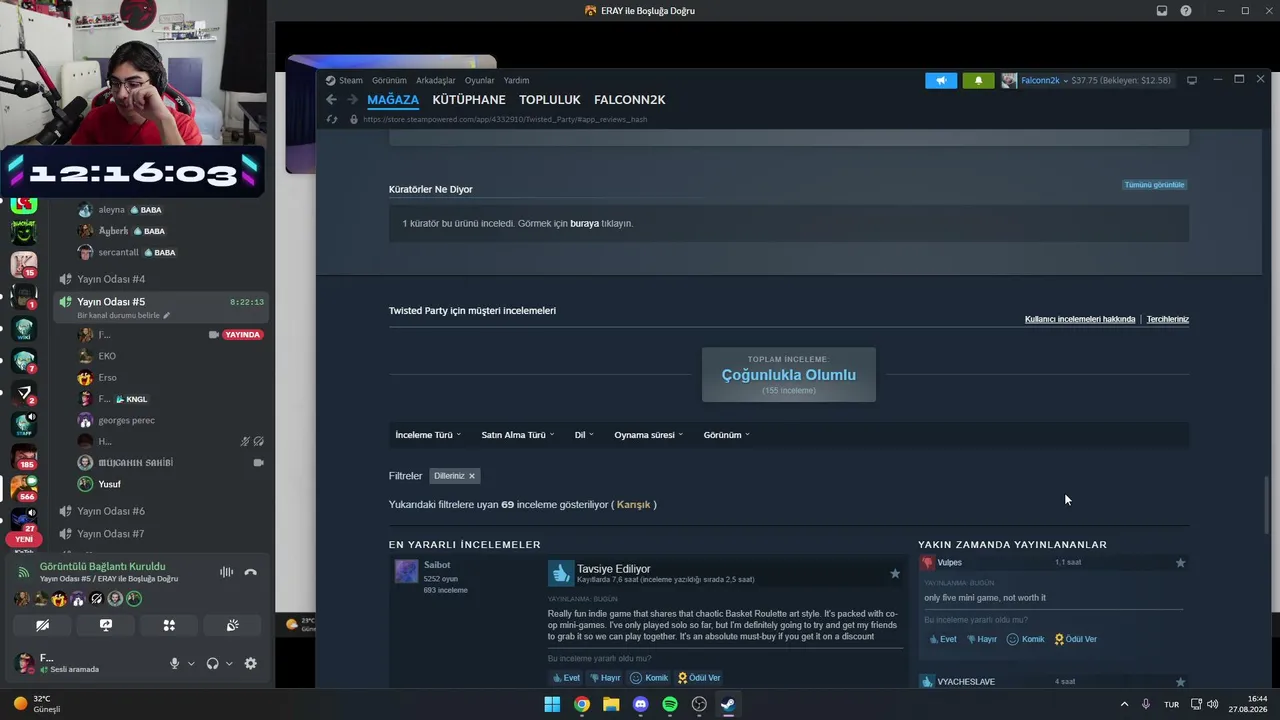Viewport: 1280px width, 720px height.
Task: Mute the Discord microphone
Action: coord(174,663)
